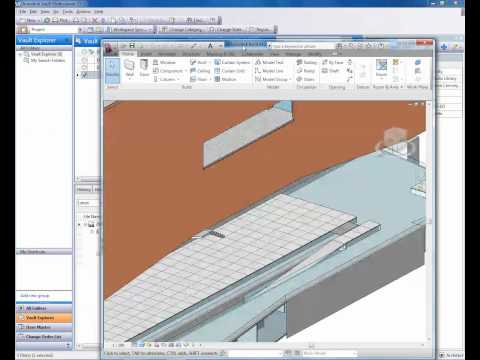Viewport: 480px width, 360px height.
Task: Choose the Ceiling tool
Action: 200,71
